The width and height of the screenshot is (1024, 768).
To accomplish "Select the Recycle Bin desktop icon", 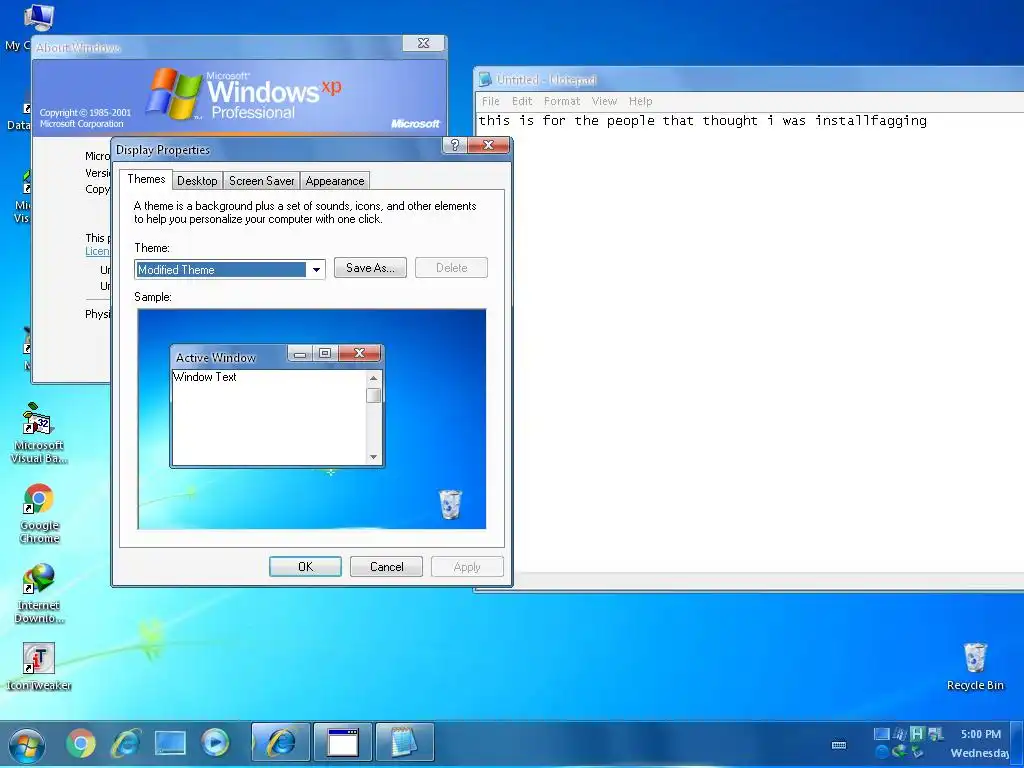I will 975,666.
